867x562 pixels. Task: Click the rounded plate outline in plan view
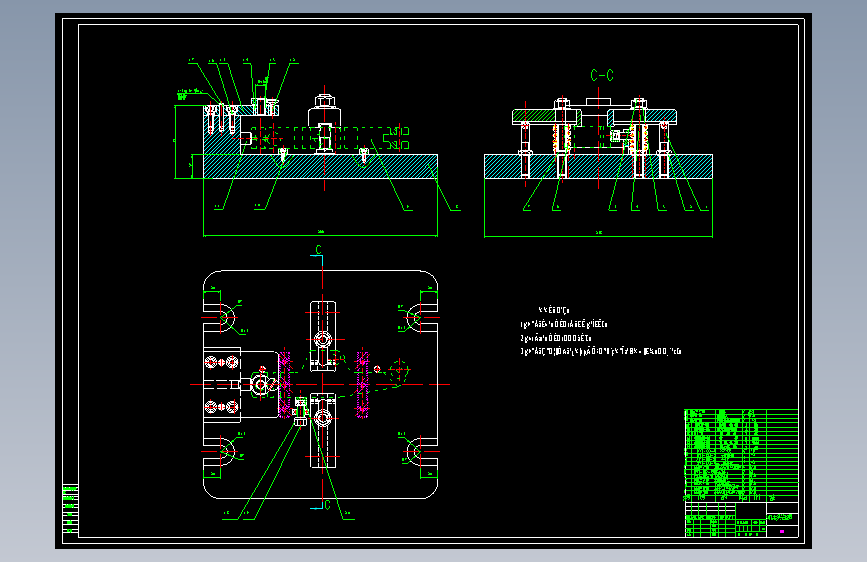pyautogui.click(x=321, y=384)
